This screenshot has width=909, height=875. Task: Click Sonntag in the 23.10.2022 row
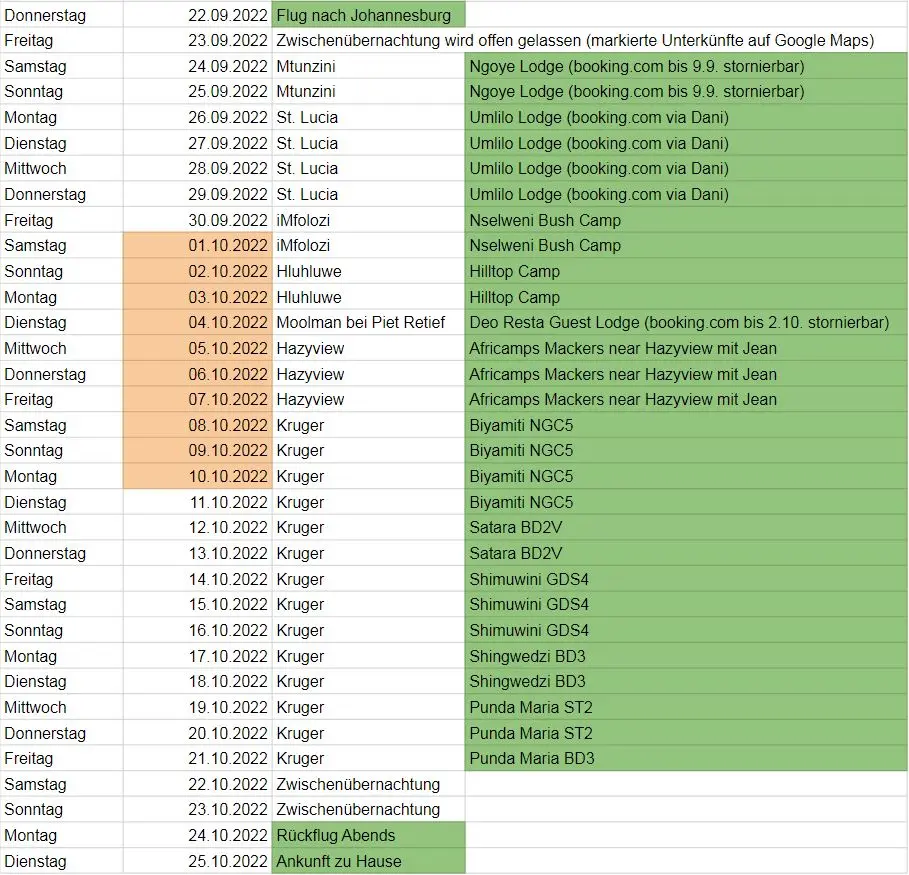62,809
